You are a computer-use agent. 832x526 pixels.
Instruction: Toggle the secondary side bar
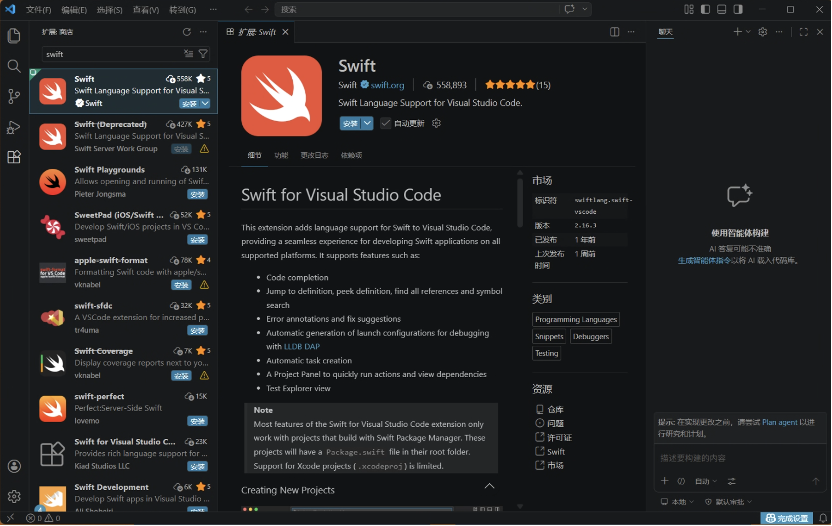click(x=738, y=9)
